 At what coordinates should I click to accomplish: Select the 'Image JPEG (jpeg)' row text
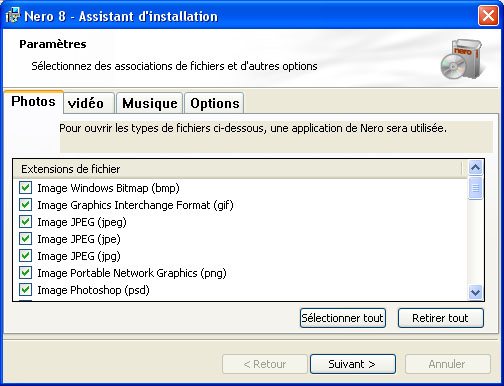pyautogui.click(x=82, y=222)
